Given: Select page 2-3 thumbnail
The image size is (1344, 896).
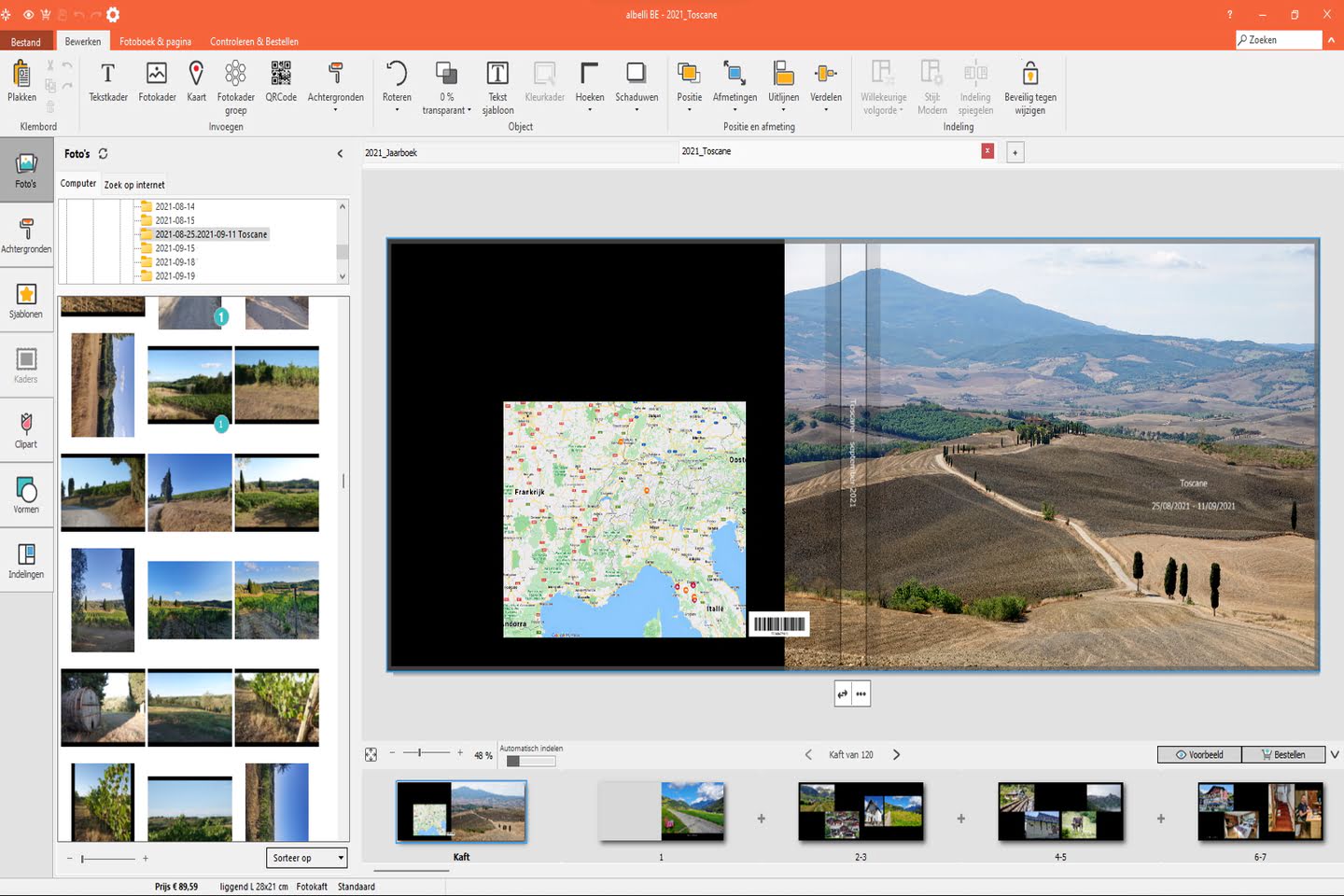Looking at the screenshot, I should (x=861, y=812).
